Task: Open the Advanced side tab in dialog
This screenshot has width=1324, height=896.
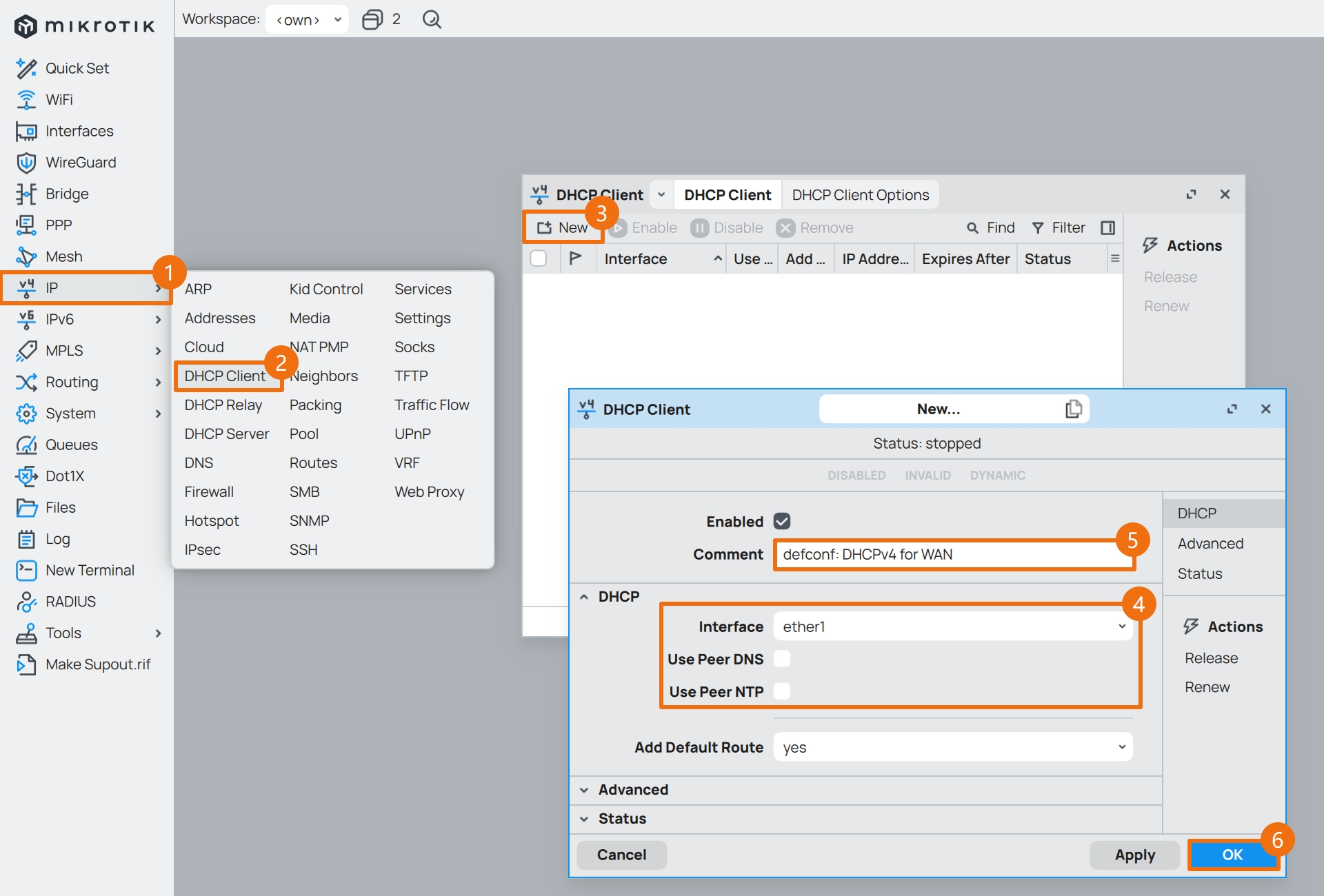Action: click(x=1210, y=544)
